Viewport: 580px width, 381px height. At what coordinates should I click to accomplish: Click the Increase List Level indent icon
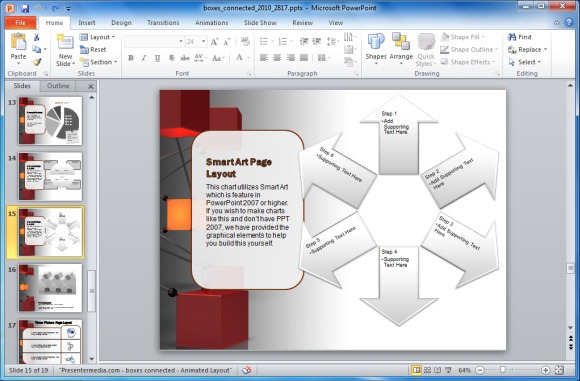(317, 41)
